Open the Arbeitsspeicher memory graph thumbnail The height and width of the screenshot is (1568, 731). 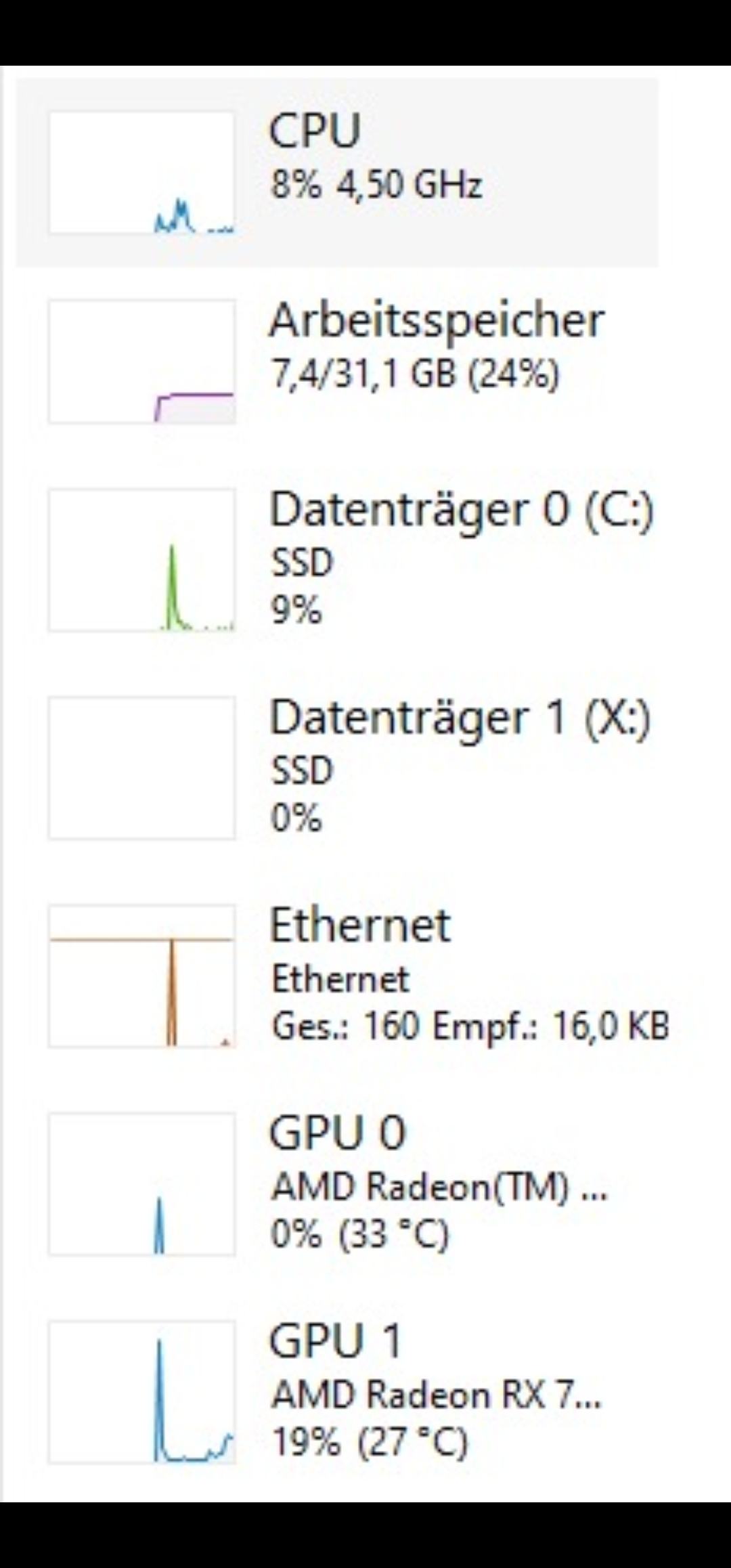click(141, 362)
